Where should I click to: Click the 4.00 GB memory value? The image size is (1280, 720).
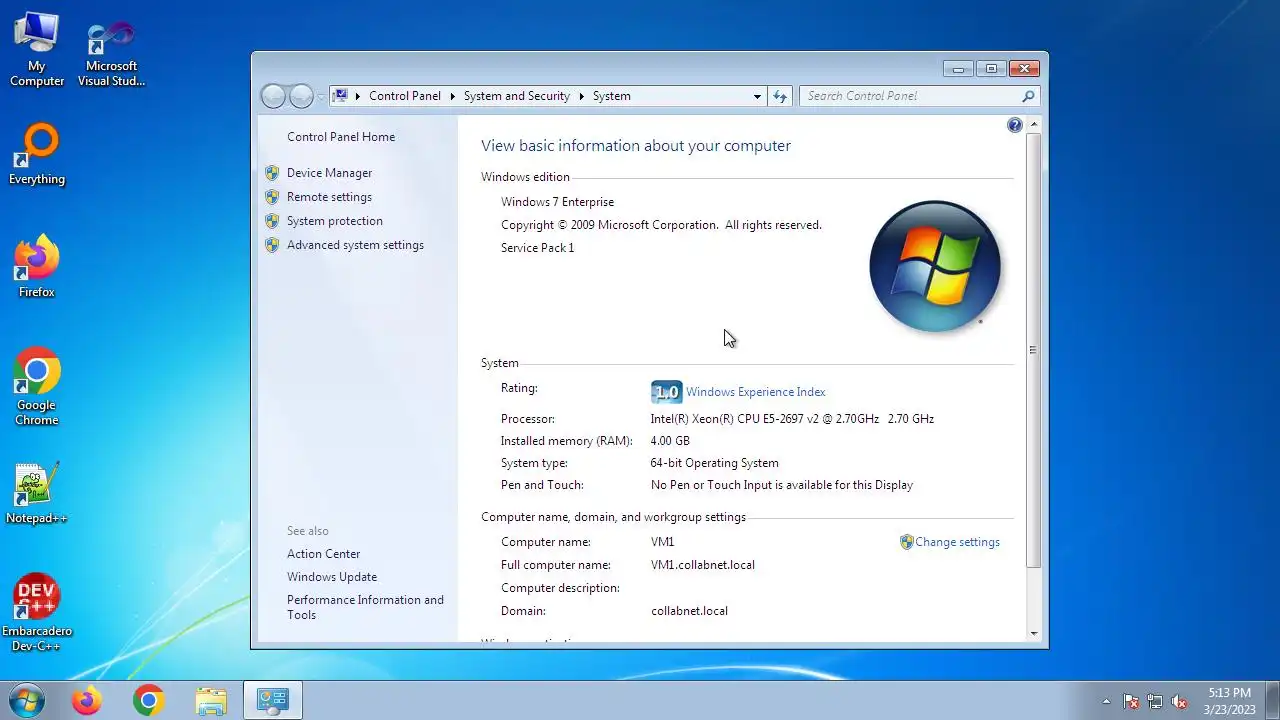670,441
